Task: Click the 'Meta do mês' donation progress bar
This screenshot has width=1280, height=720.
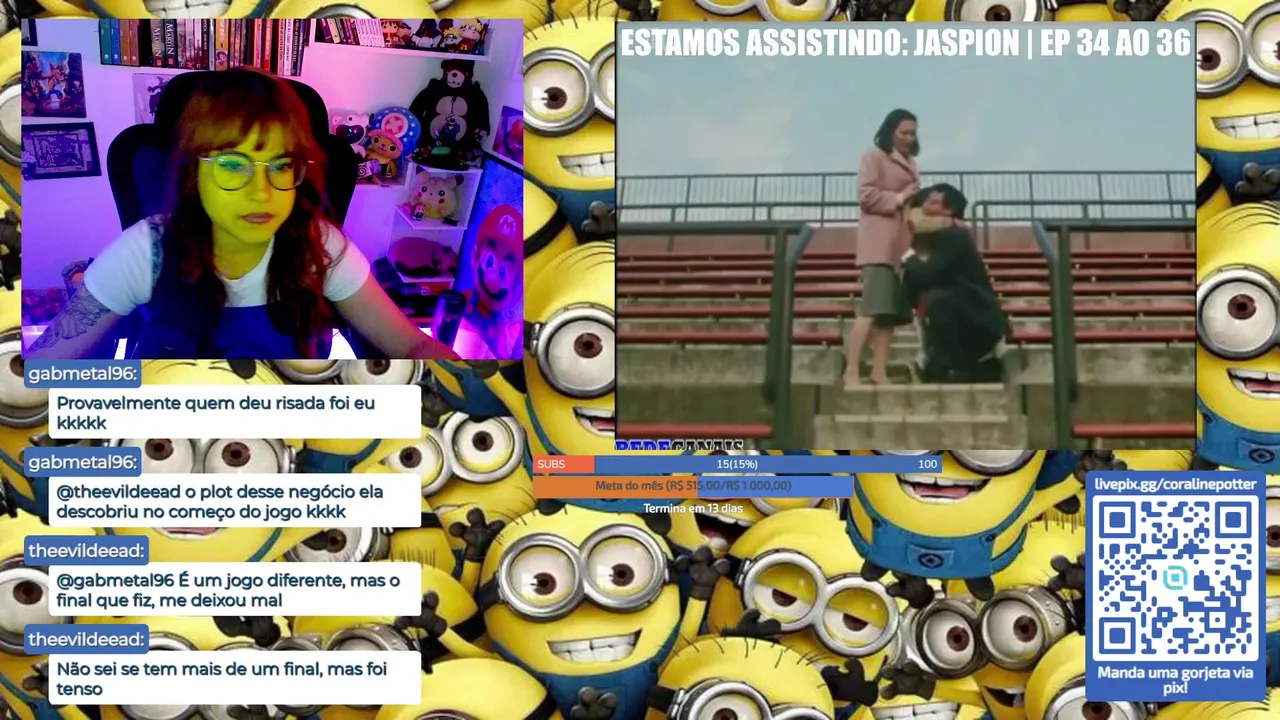Action: coord(693,486)
